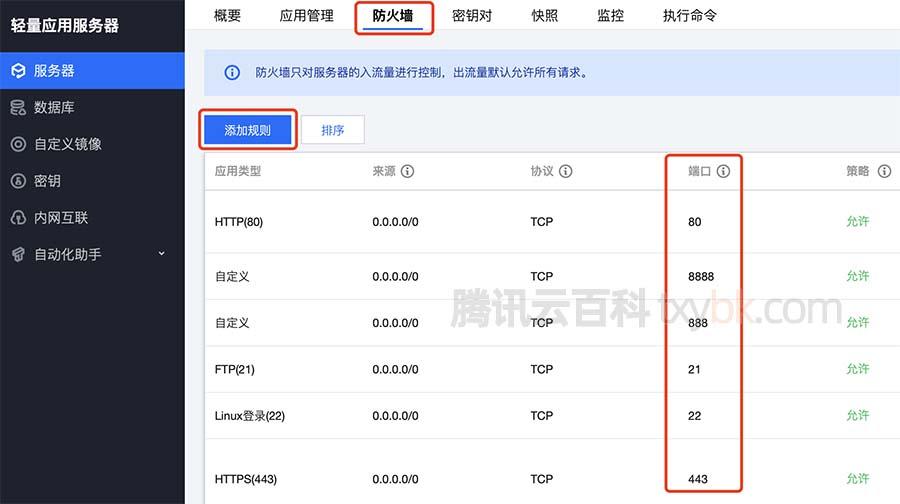
Task: Click the 服务器 cube icon in sidebar
Action: (18, 71)
